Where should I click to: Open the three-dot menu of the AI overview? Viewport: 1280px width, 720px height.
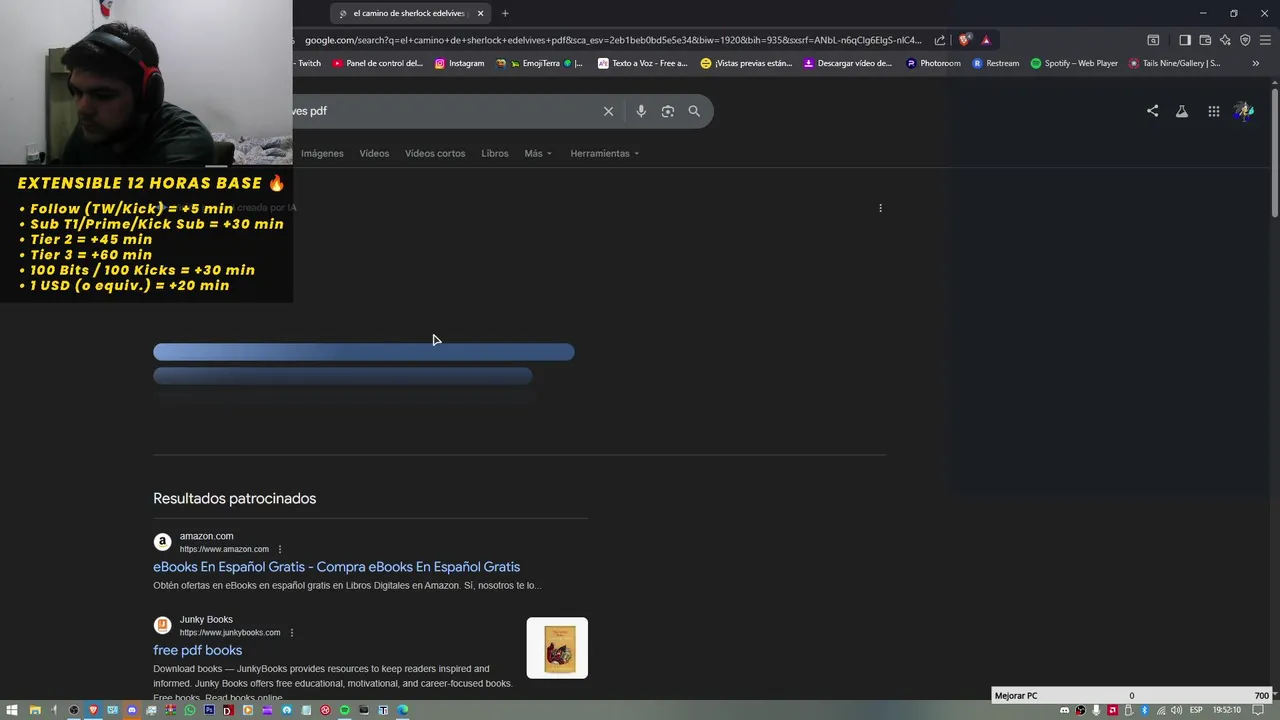tap(880, 208)
